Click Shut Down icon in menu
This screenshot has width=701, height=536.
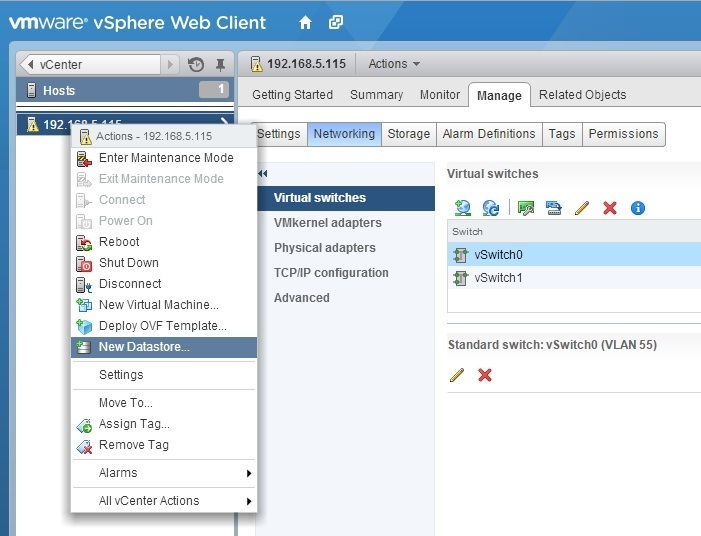click(x=84, y=264)
